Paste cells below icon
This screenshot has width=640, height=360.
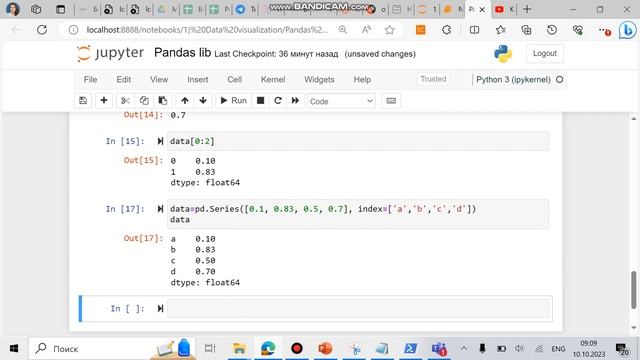(162, 101)
